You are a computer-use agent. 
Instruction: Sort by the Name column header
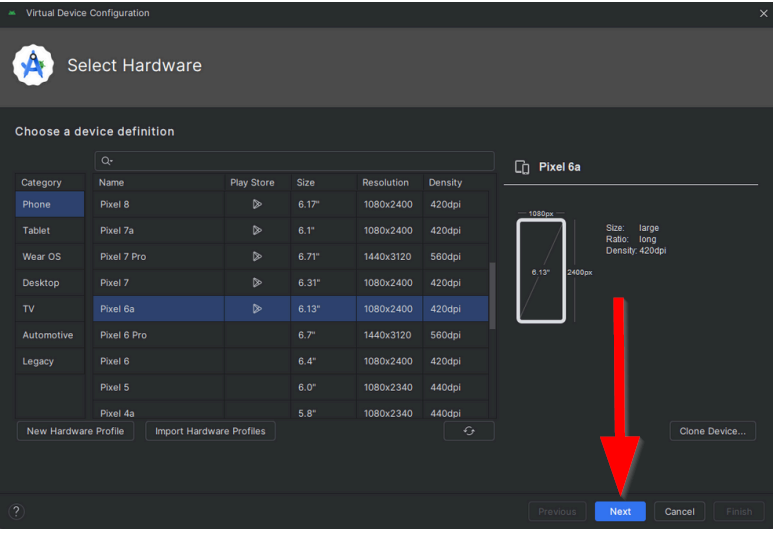click(159, 182)
